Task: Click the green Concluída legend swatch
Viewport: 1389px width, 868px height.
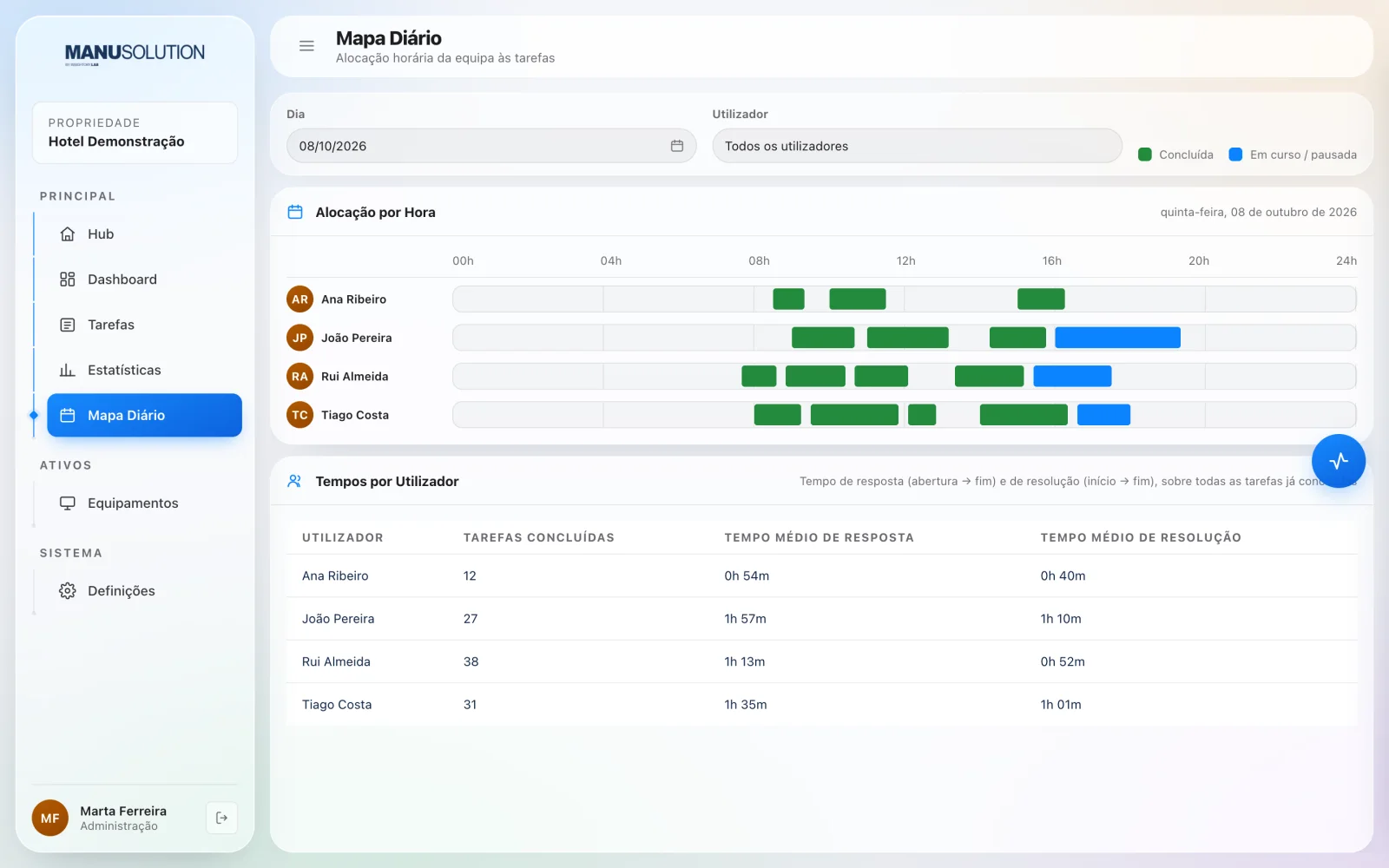Action: click(x=1145, y=155)
